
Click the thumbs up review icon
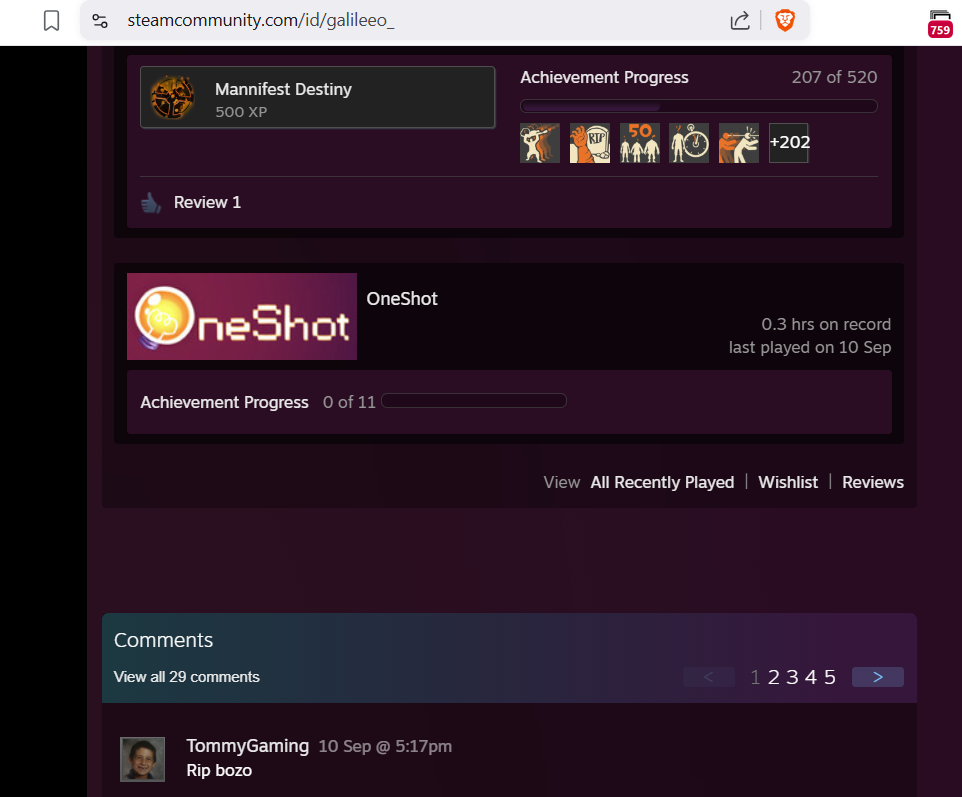tap(151, 202)
